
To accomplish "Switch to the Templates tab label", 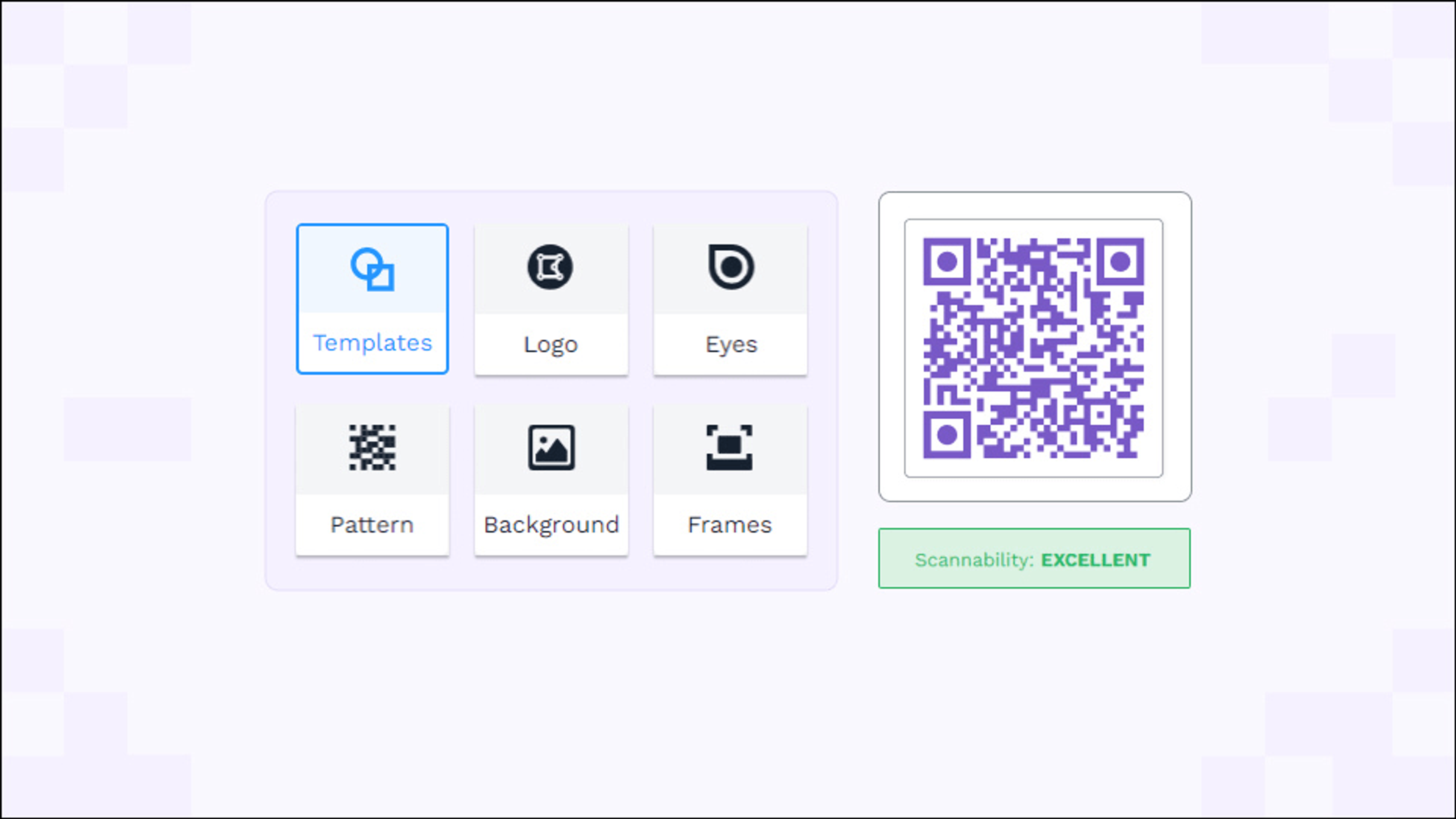I will [x=372, y=343].
